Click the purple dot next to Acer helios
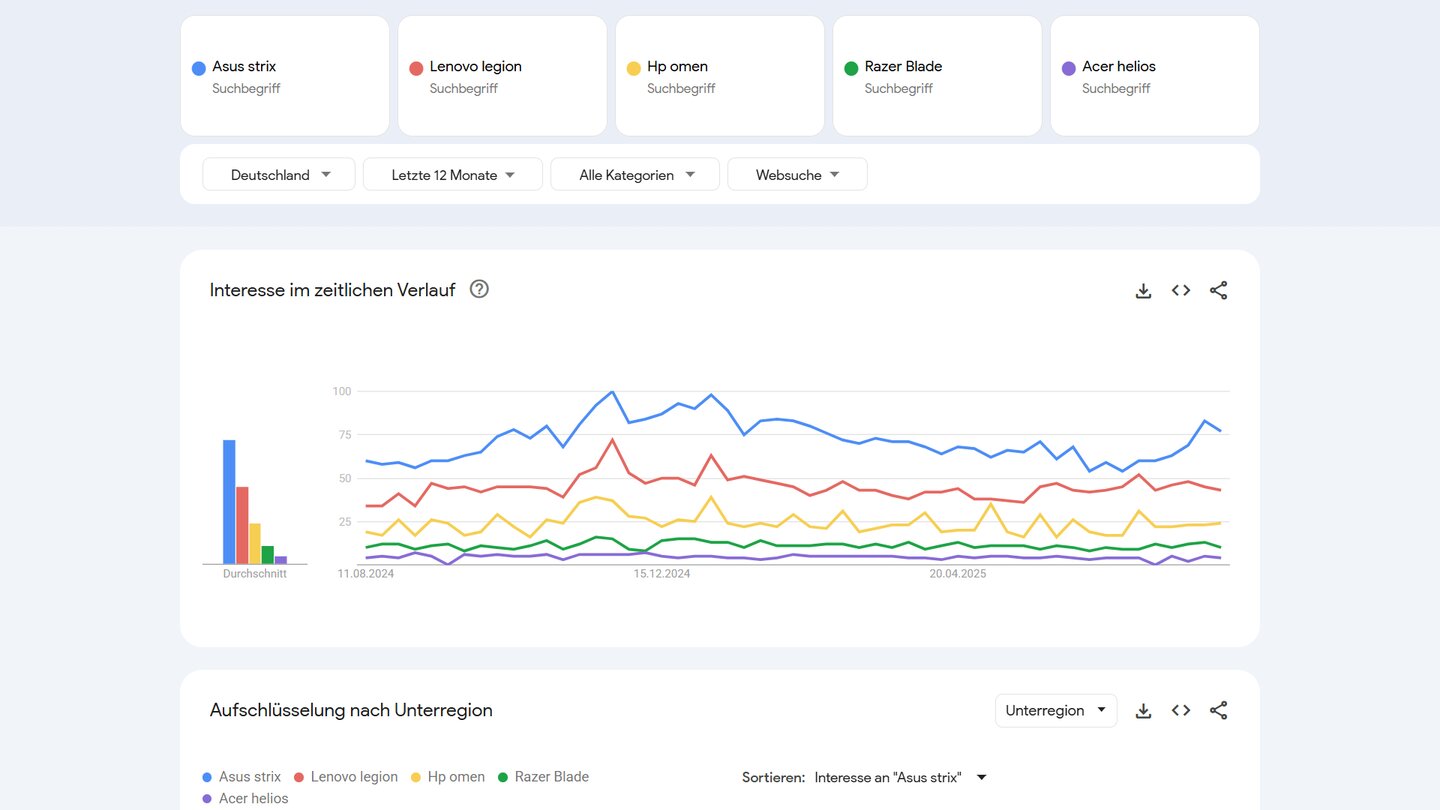 (1068, 68)
